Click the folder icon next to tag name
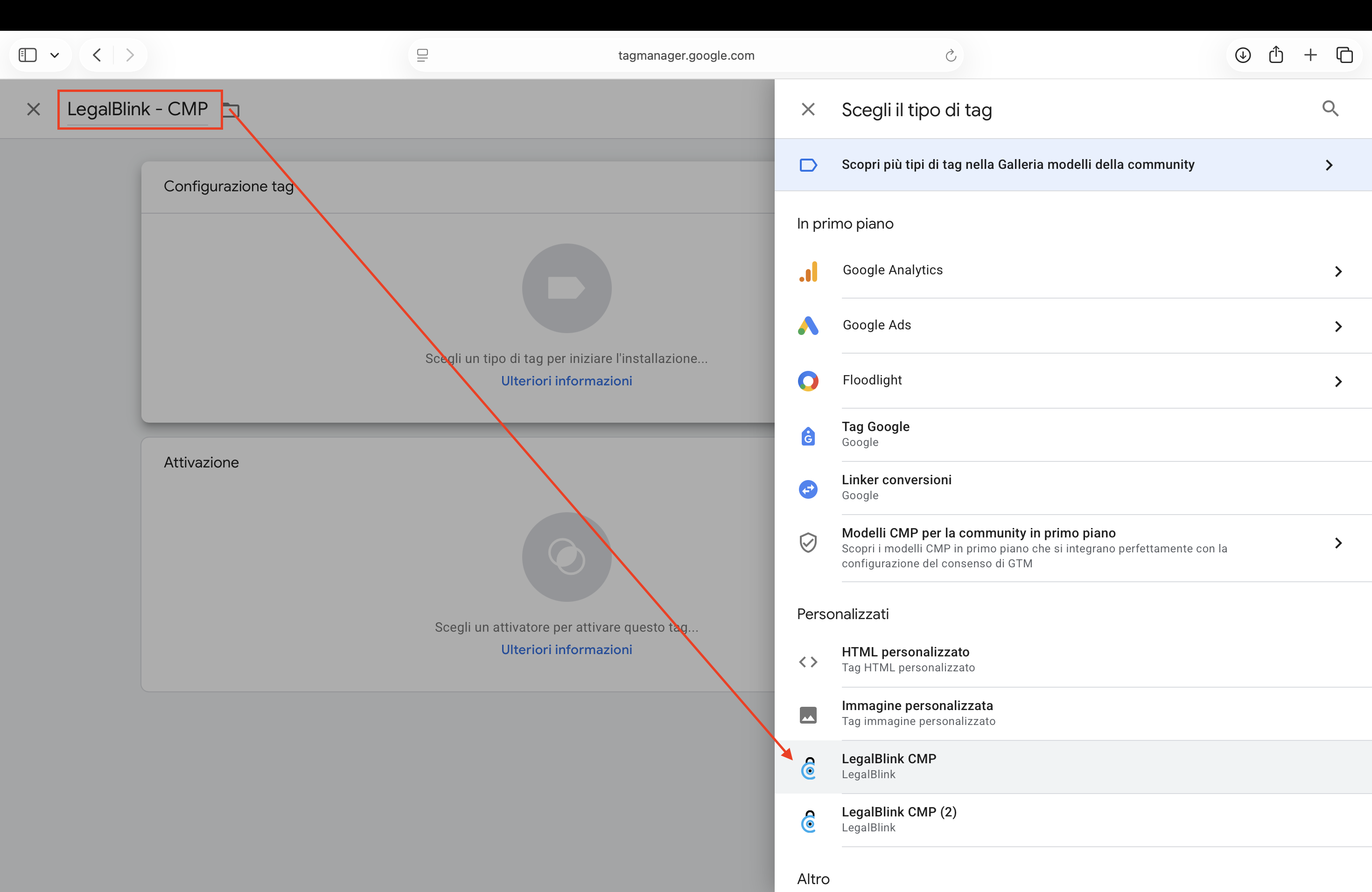This screenshot has height=892, width=1372. coord(231,110)
